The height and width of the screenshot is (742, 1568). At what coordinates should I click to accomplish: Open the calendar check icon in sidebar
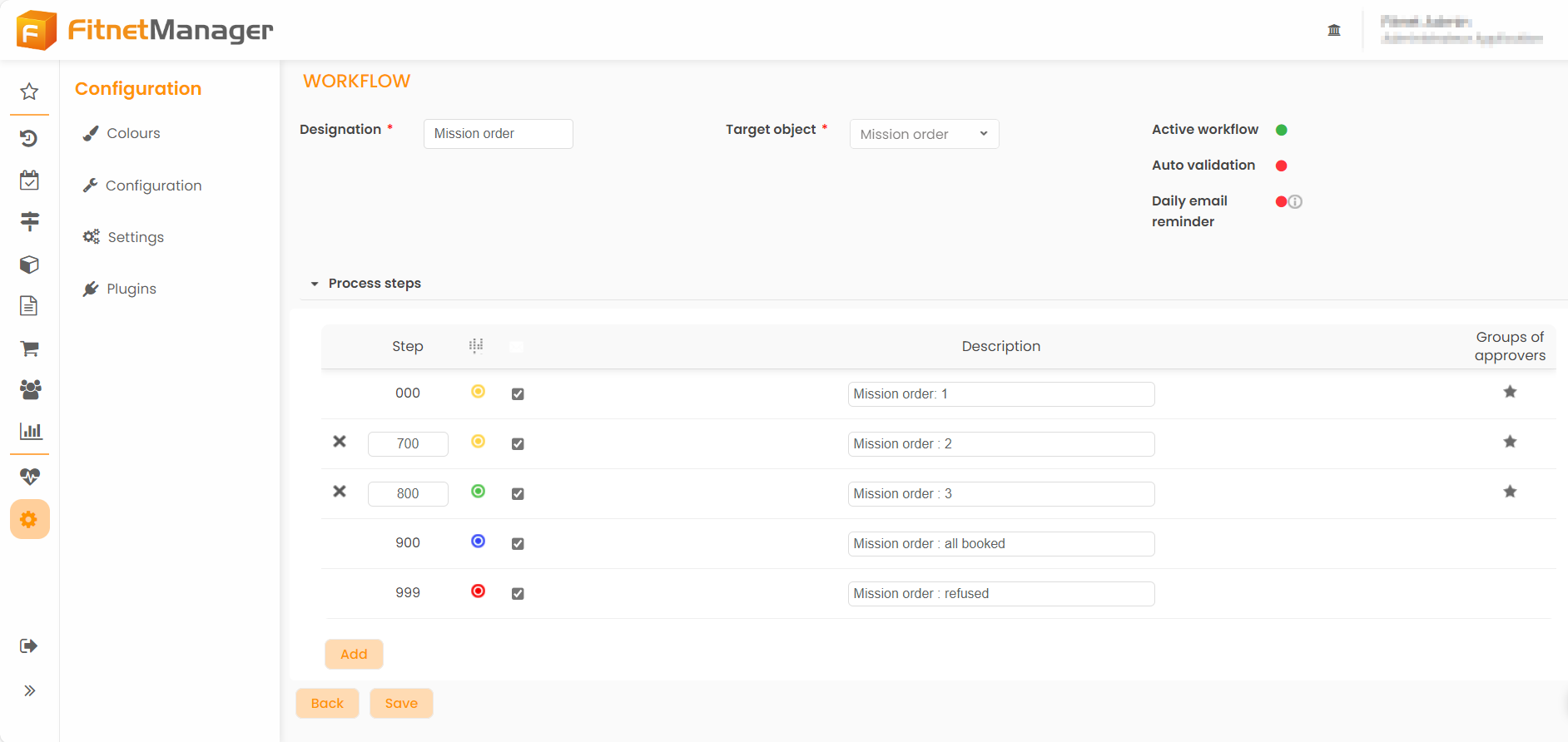29,181
